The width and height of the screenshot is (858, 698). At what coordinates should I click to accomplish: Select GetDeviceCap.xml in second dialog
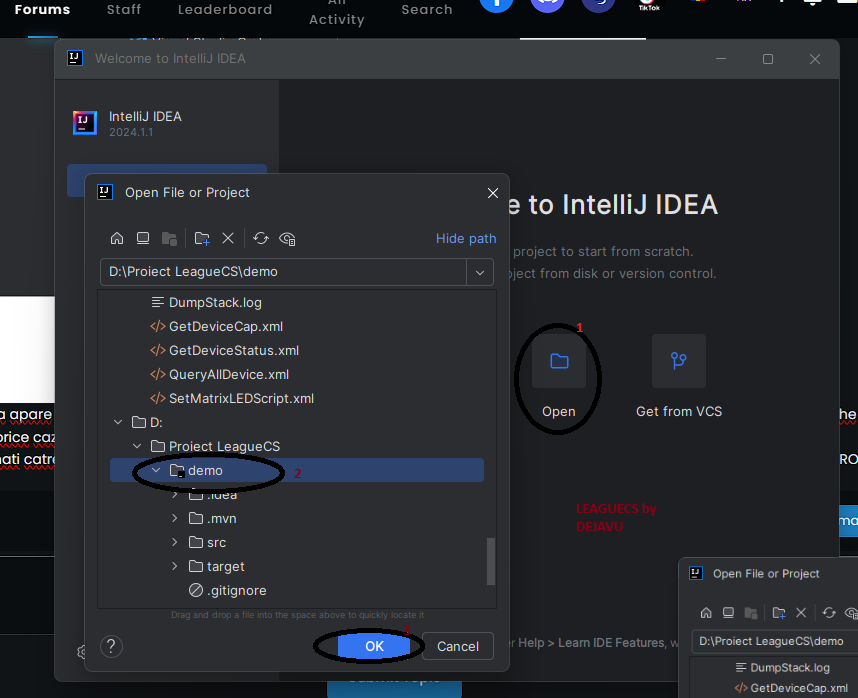coord(791,688)
